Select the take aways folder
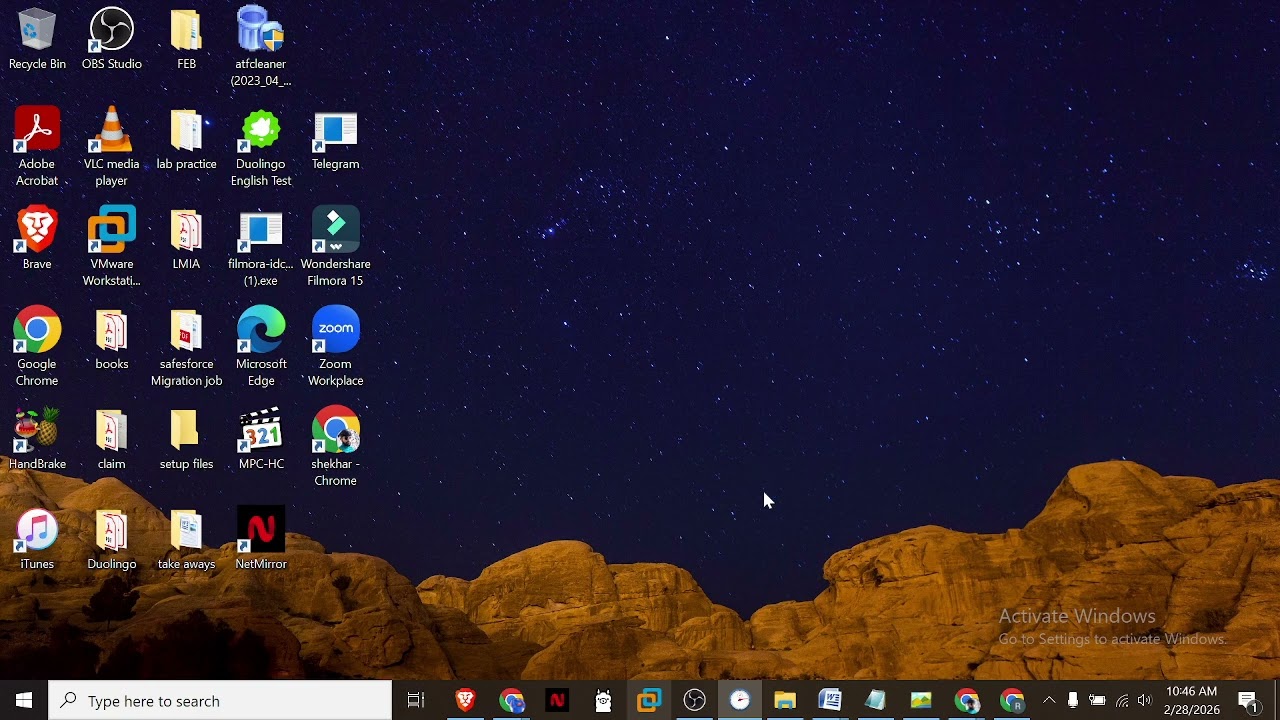The height and width of the screenshot is (720, 1280). tap(186, 540)
